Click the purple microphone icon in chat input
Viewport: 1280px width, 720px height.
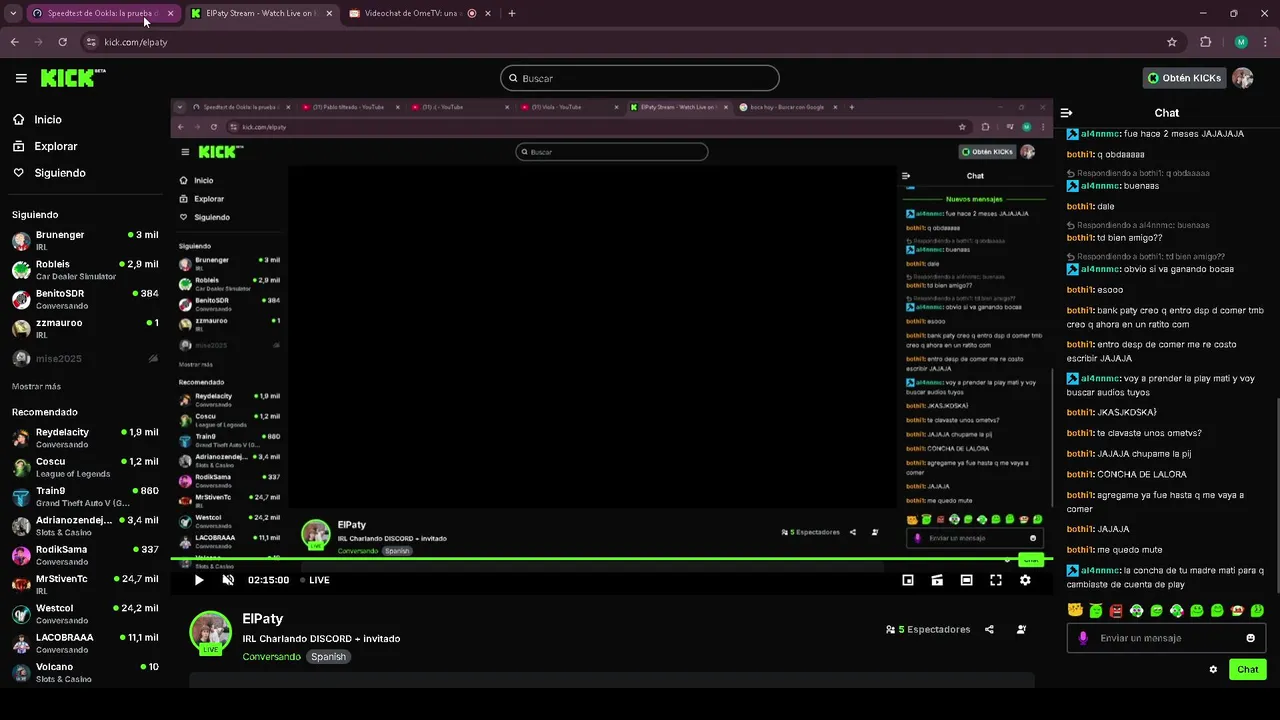(1083, 638)
